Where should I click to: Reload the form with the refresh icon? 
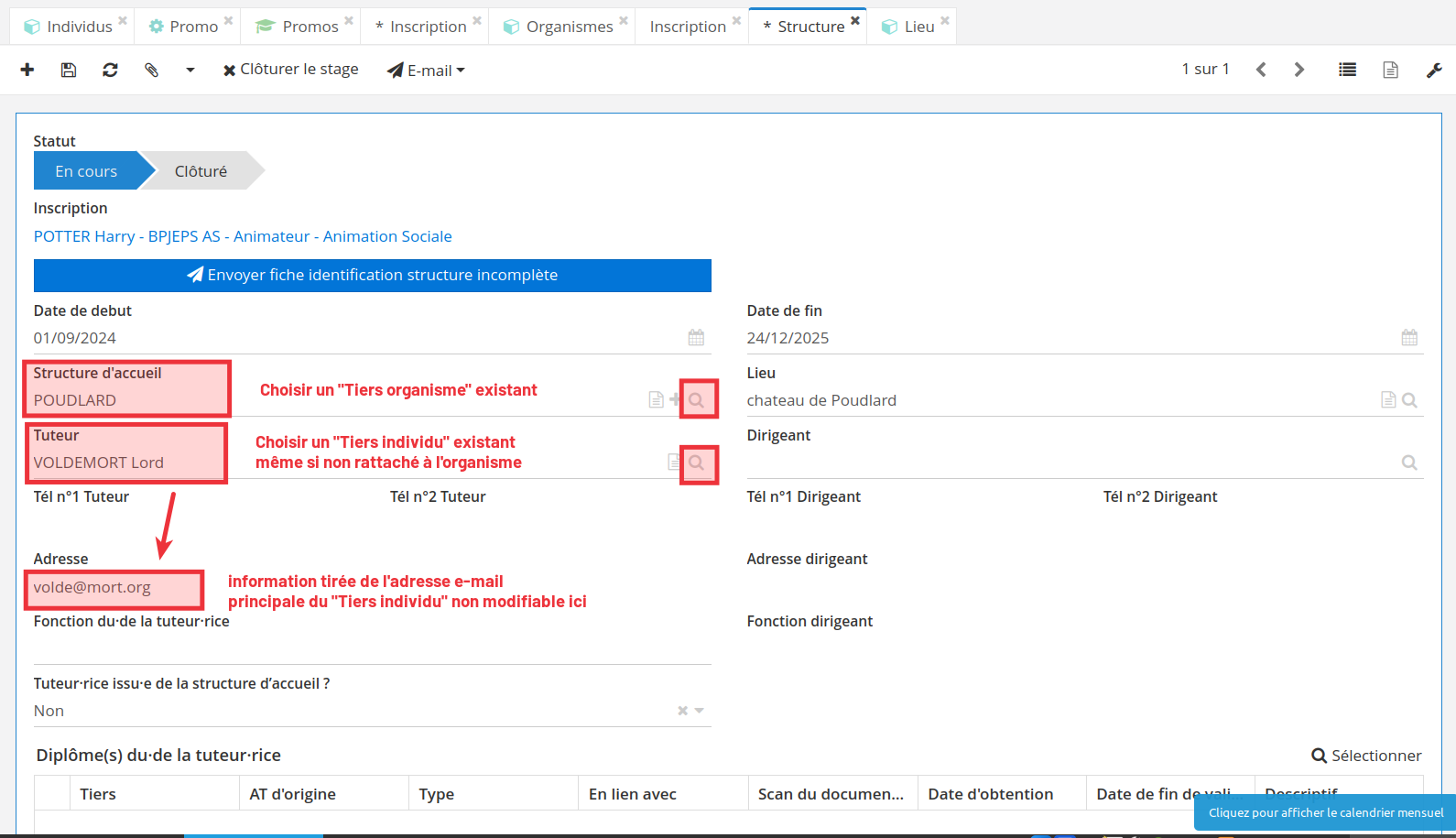(x=110, y=70)
